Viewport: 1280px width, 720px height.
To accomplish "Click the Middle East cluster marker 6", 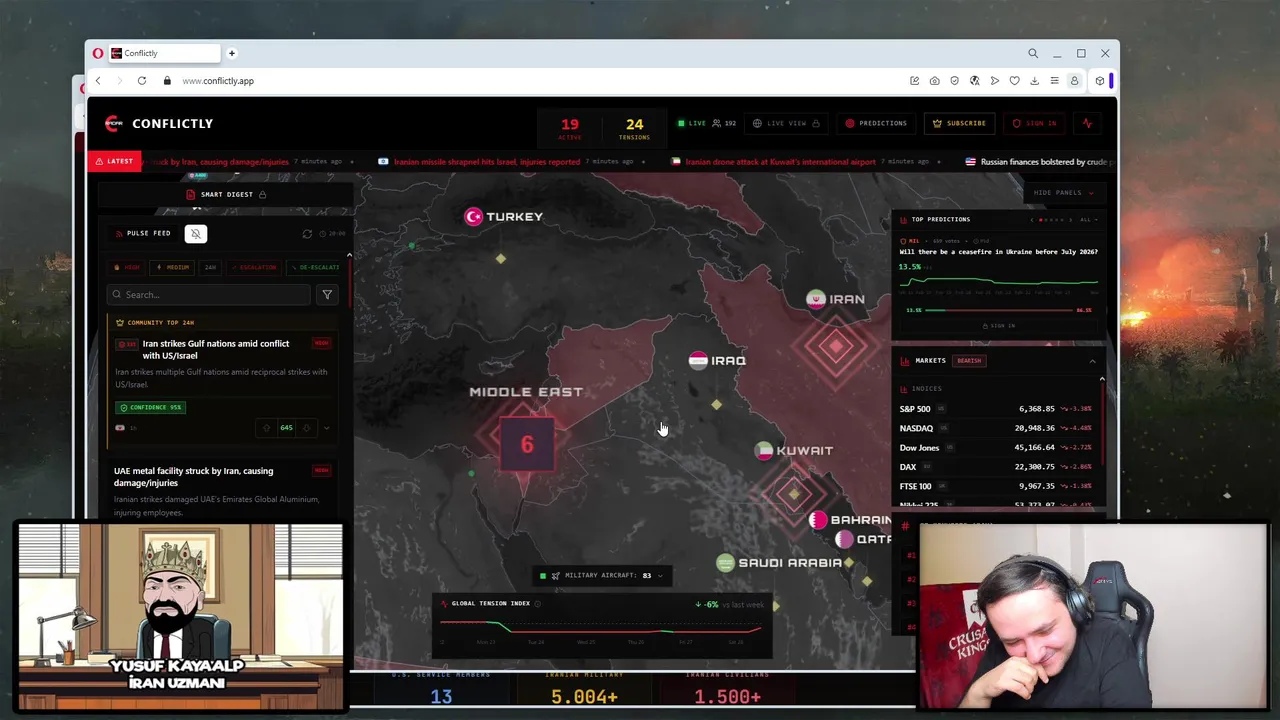I will click(527, 445).
